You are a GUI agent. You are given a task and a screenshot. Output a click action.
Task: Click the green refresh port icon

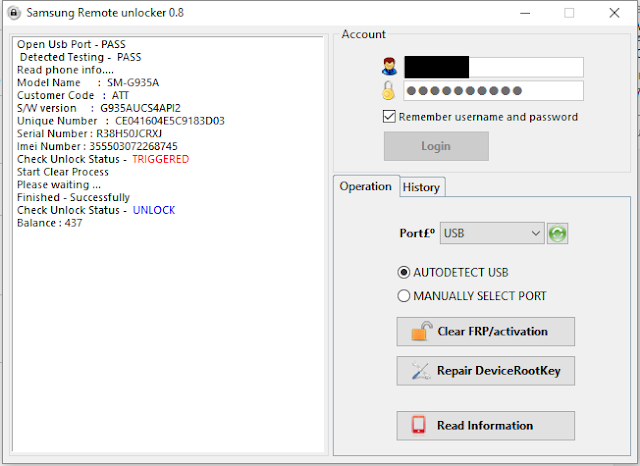click(557, 233)
